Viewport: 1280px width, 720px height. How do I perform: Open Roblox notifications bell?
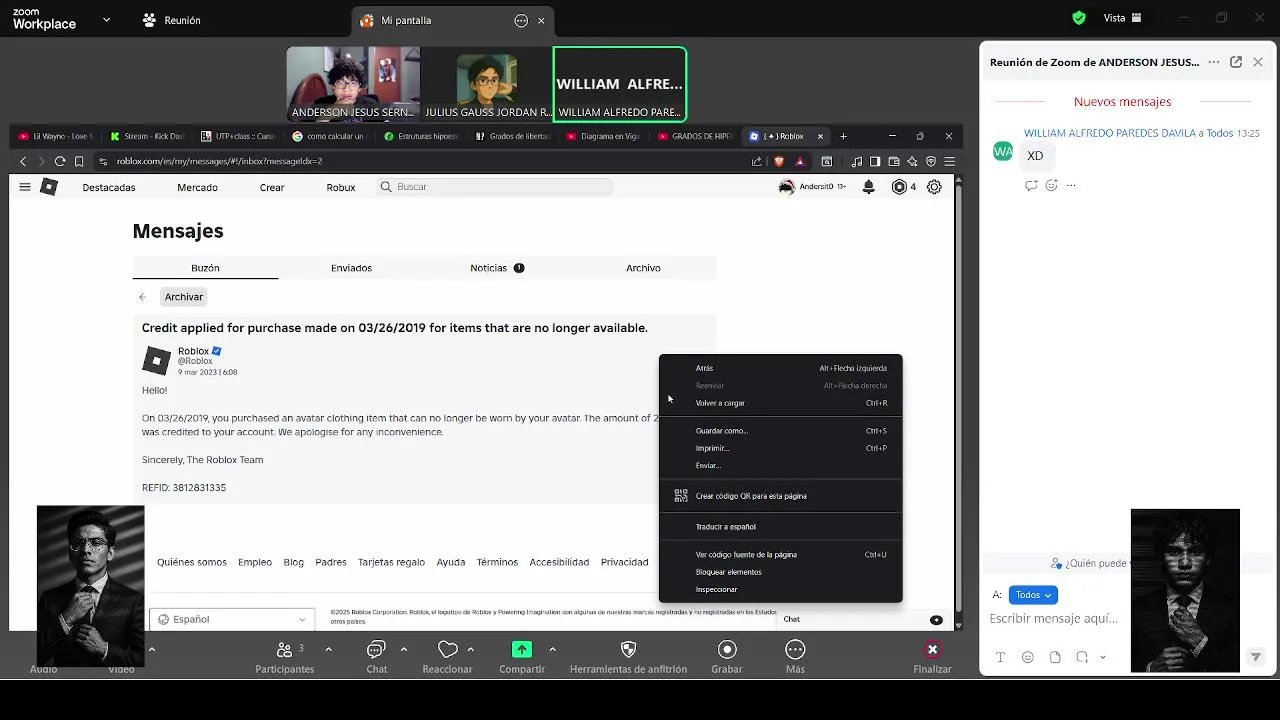pos(869,187)
